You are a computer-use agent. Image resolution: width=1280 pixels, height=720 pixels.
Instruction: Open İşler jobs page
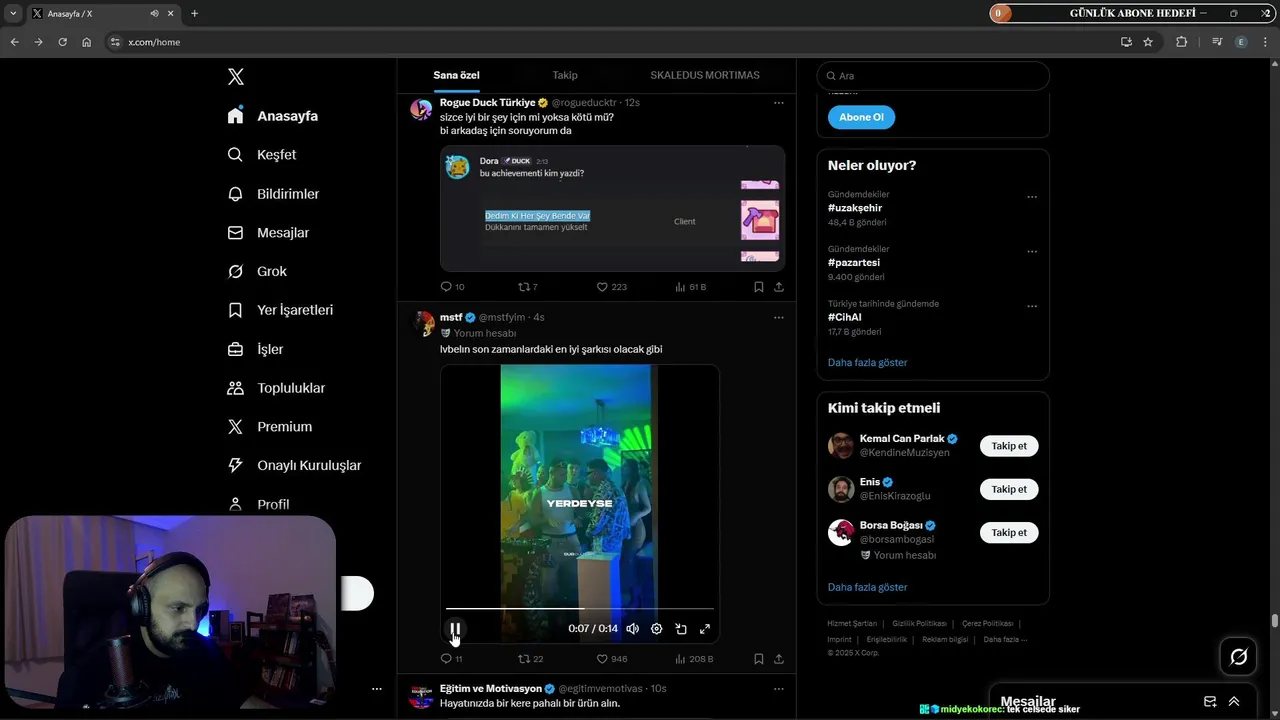(255, 349)
